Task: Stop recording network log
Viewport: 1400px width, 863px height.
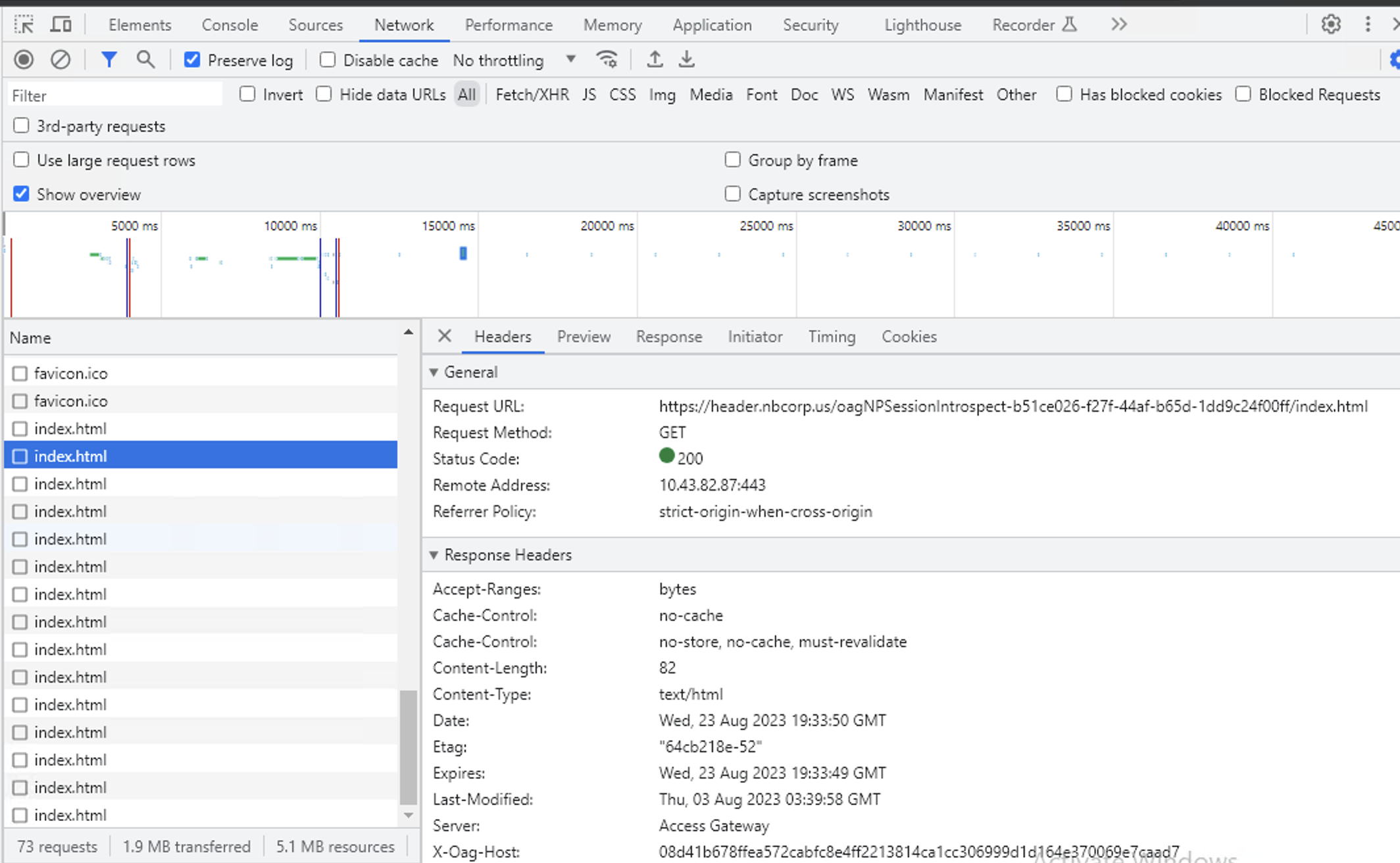Action: (x=24, y=60)
